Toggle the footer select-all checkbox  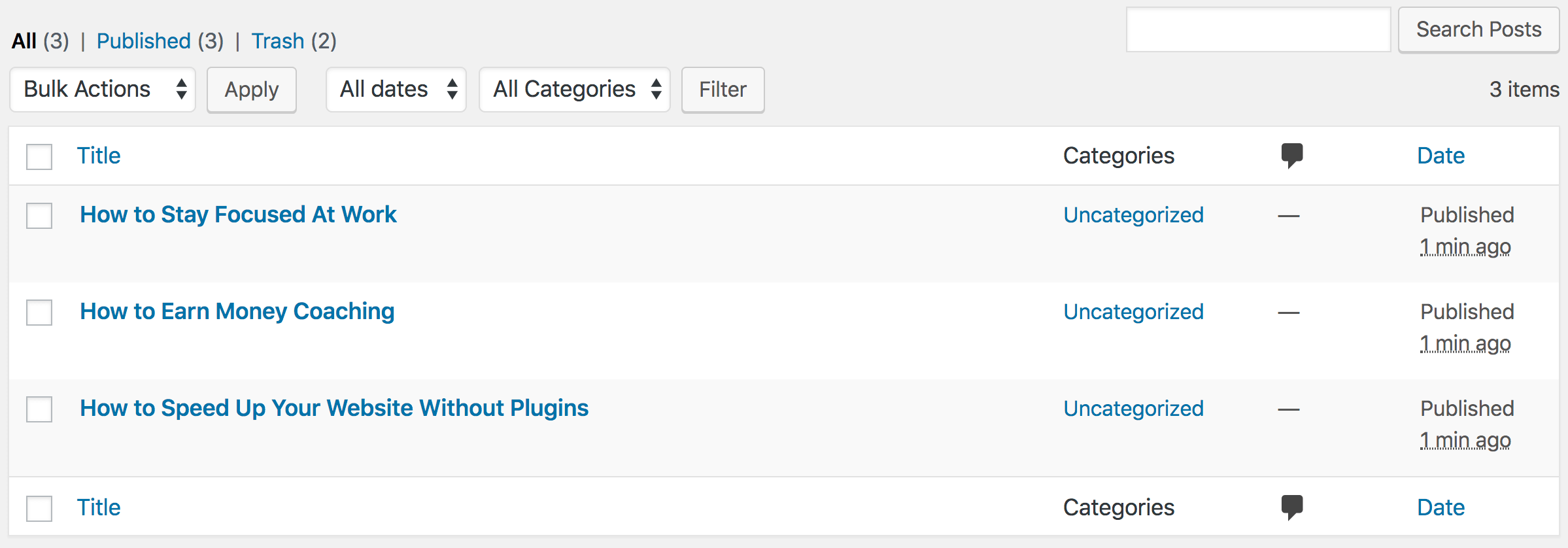click(x=39, y=509)
